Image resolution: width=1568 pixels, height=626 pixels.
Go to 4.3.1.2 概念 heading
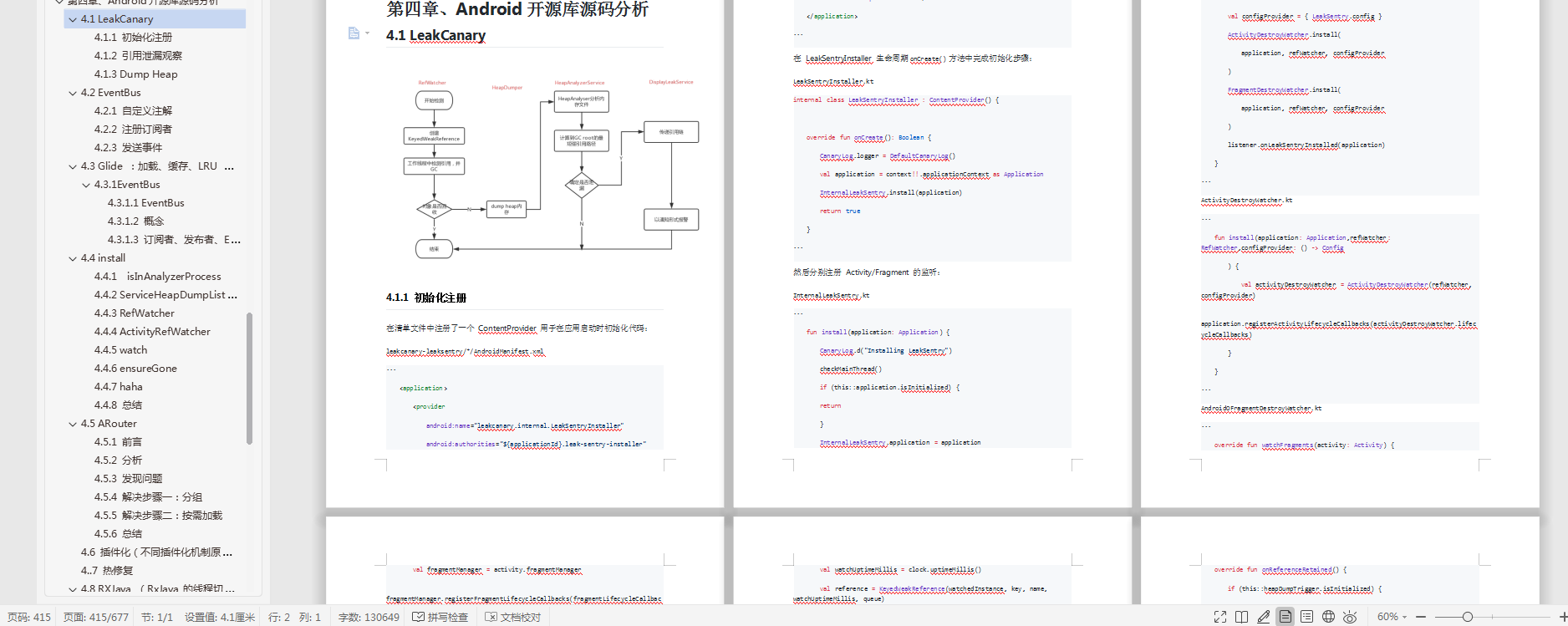135,221
